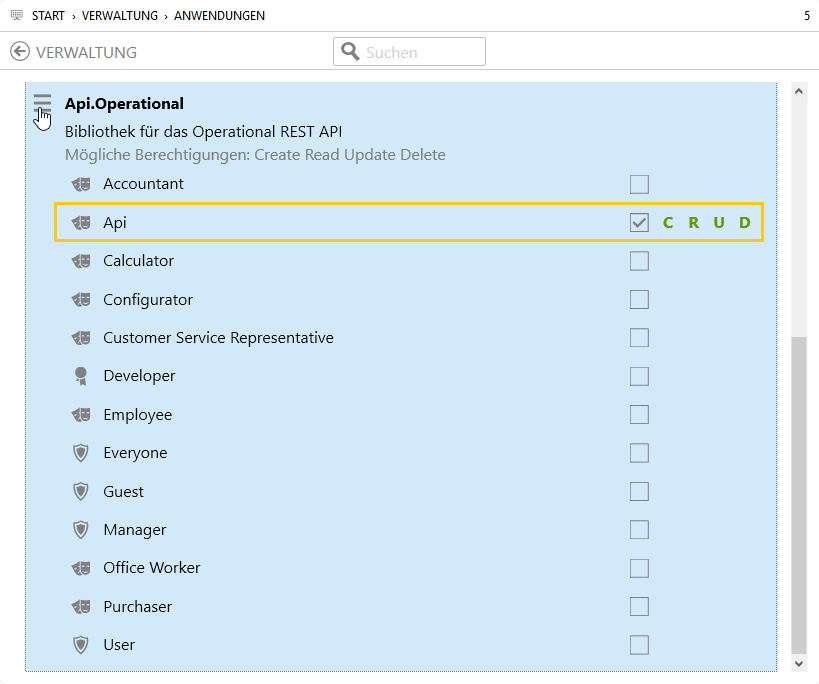Click the monitor icon before START

(16, 16)
